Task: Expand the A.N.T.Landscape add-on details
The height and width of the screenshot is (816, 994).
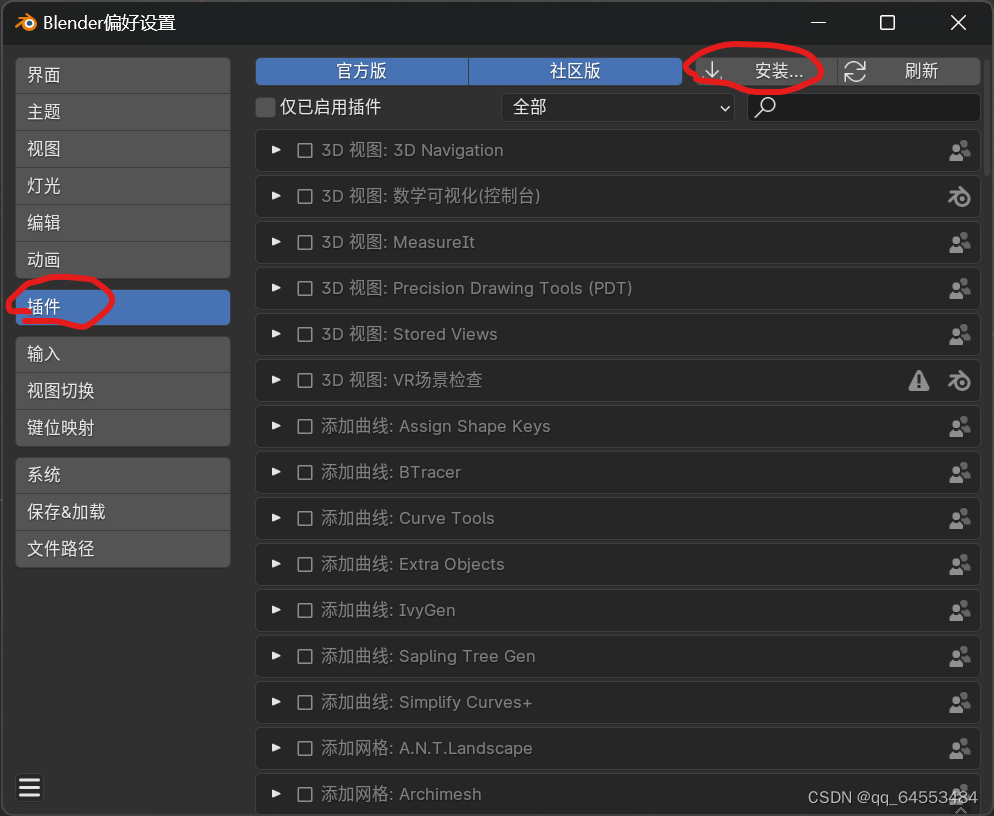Action: (276, 748)
